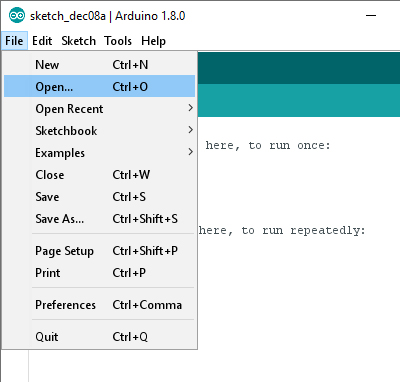Expand the Examples submenu arrow

[x=190, y=152]
